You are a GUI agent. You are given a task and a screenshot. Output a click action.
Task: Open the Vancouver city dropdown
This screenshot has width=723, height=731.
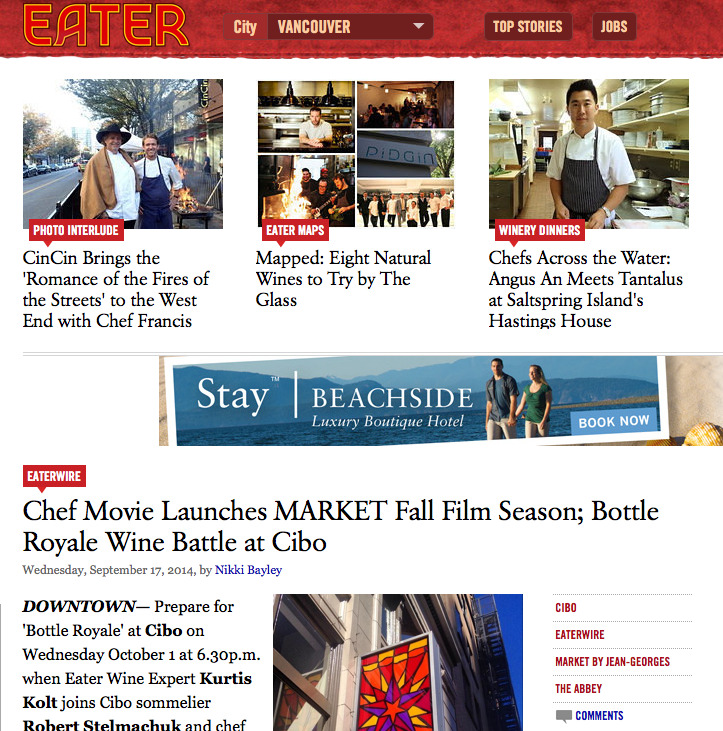point(350,27)
